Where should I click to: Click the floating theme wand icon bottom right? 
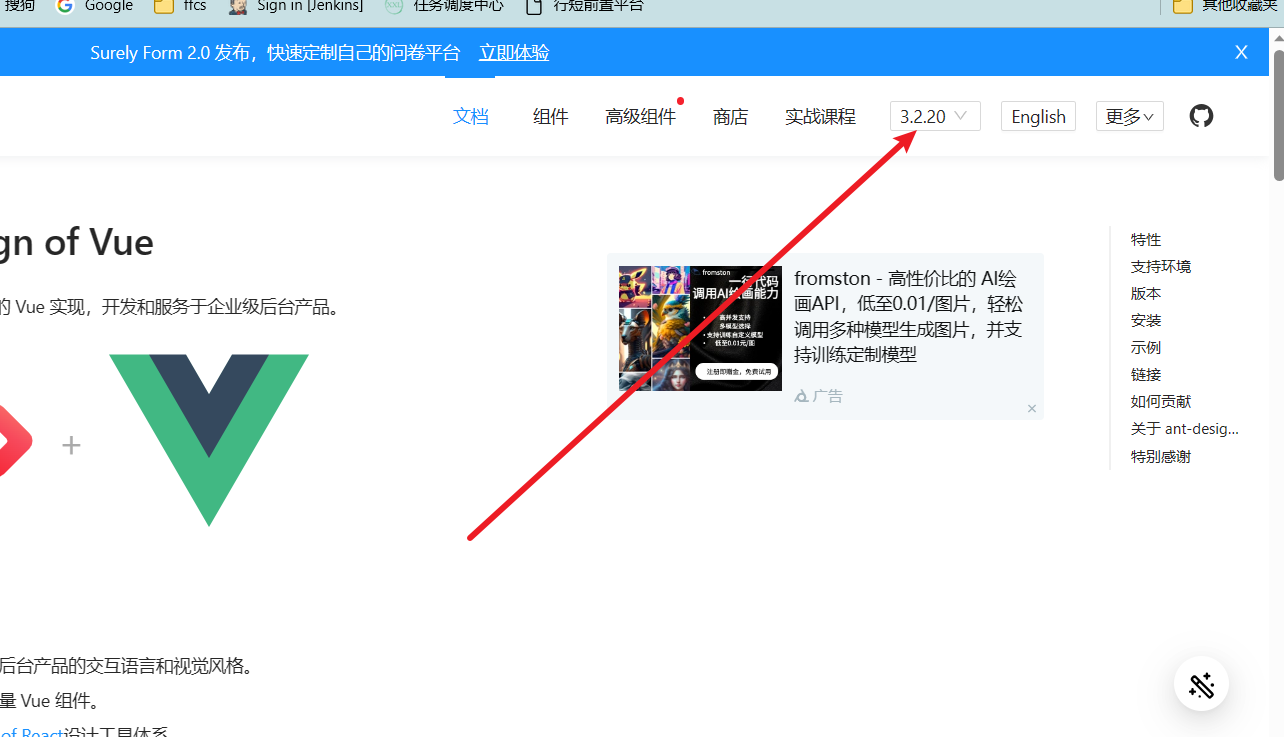(x=1201, y=684)
